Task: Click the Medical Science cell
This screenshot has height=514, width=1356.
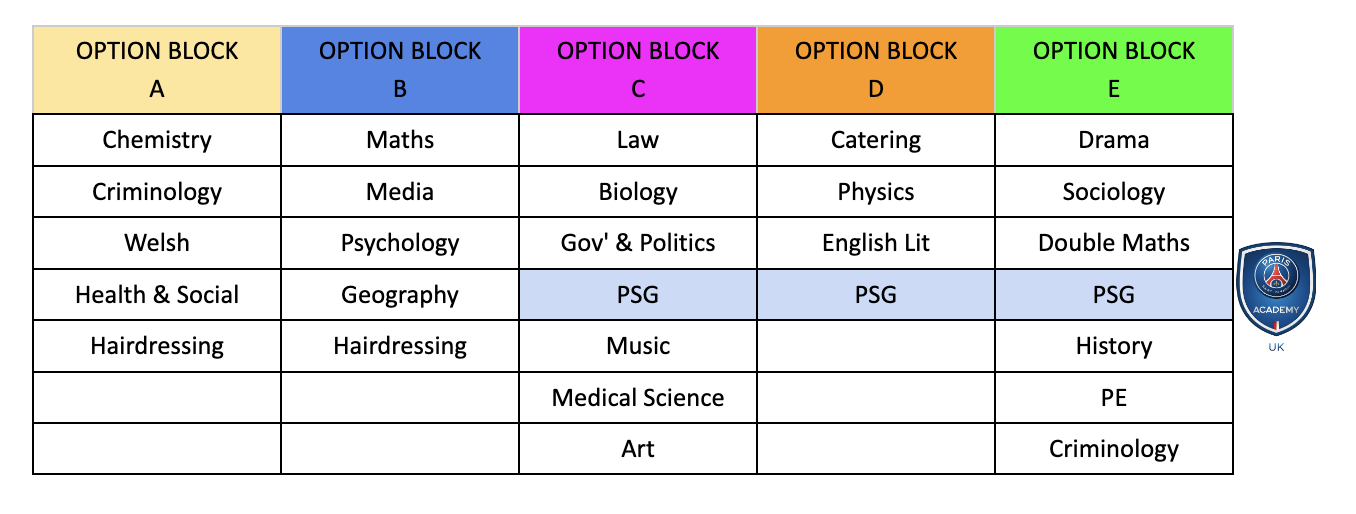Action: [x=638, y=398]
